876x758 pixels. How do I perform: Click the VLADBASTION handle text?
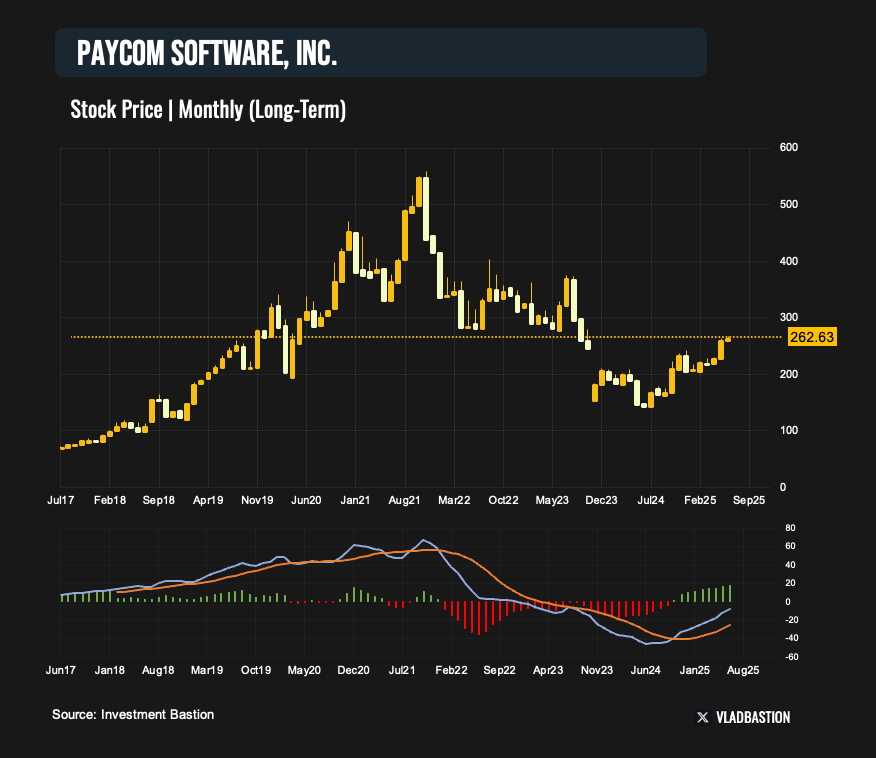[753, 717]
